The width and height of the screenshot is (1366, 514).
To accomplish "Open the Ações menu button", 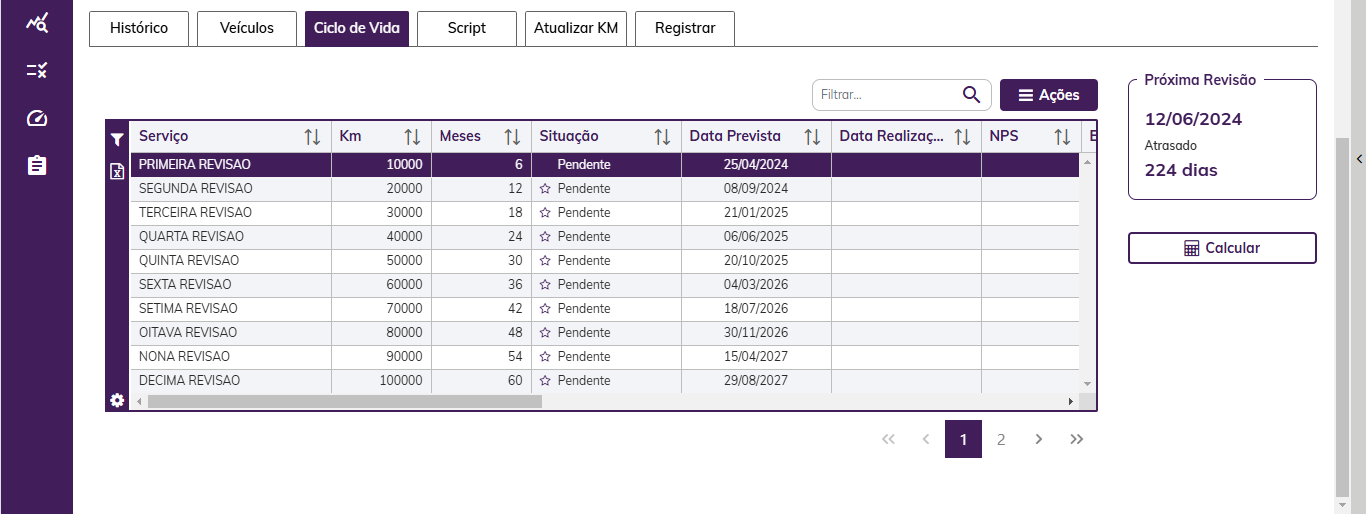I will coord(1048,95).
